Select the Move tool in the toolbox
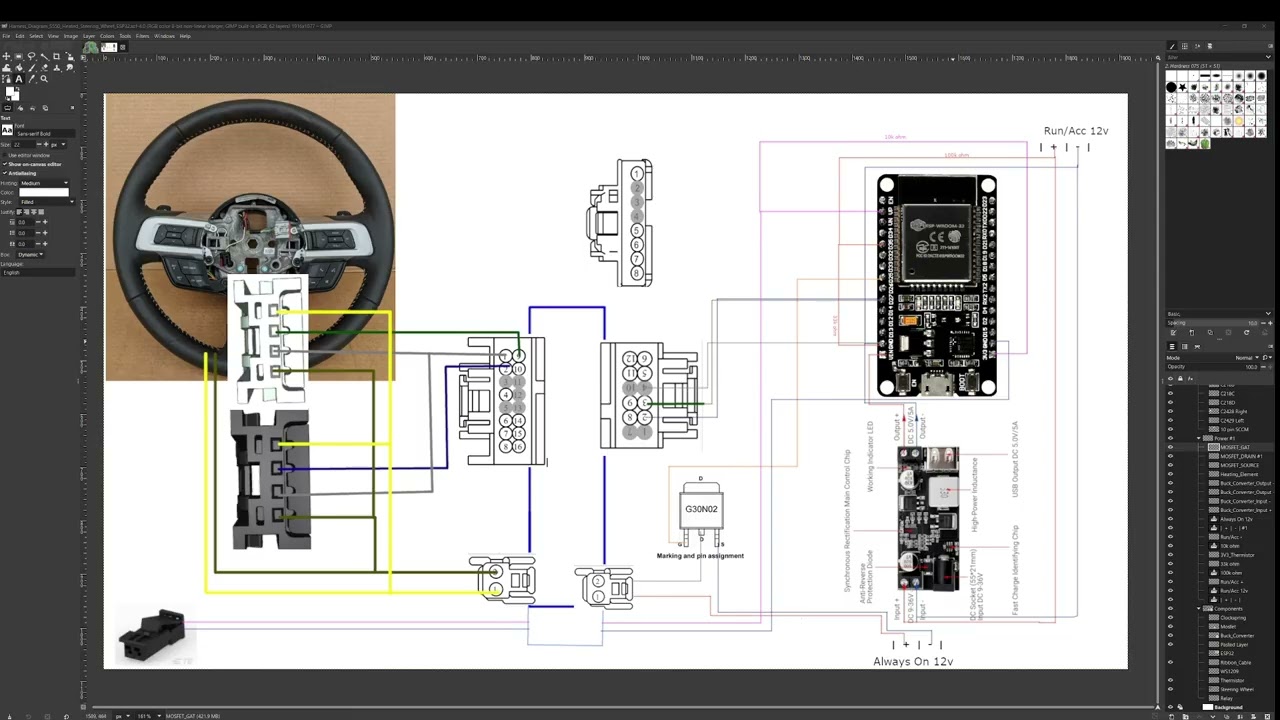 pos(6,56)
